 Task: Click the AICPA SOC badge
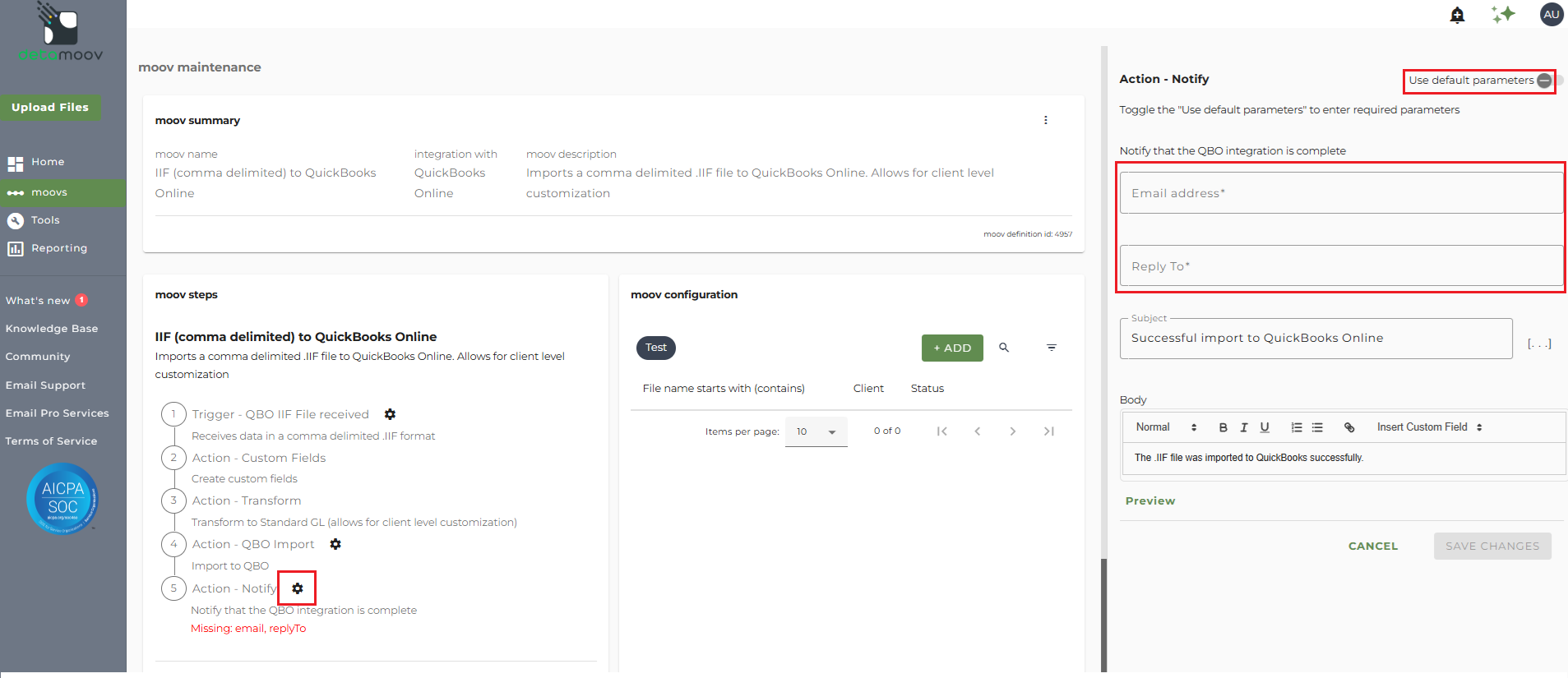point(62,499)
